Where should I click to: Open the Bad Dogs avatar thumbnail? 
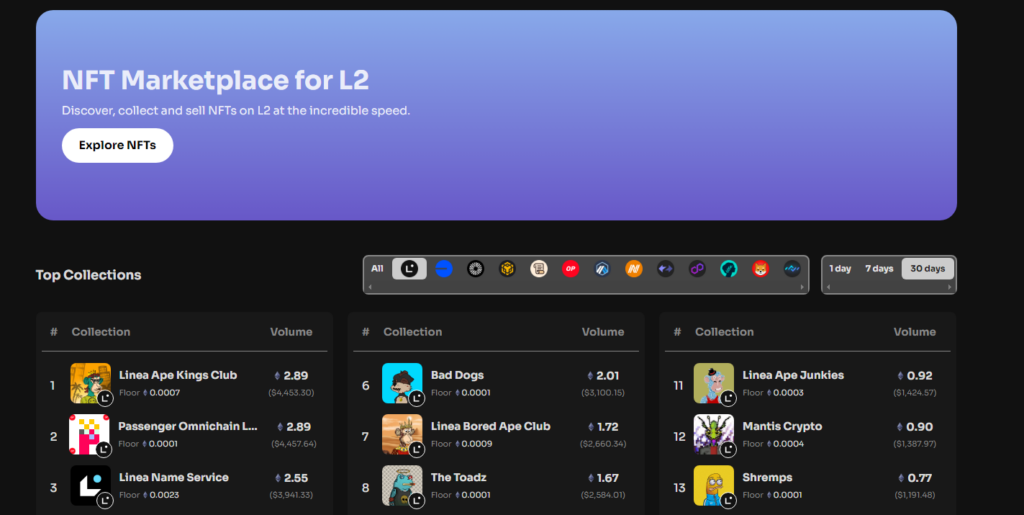coord(402,383)
